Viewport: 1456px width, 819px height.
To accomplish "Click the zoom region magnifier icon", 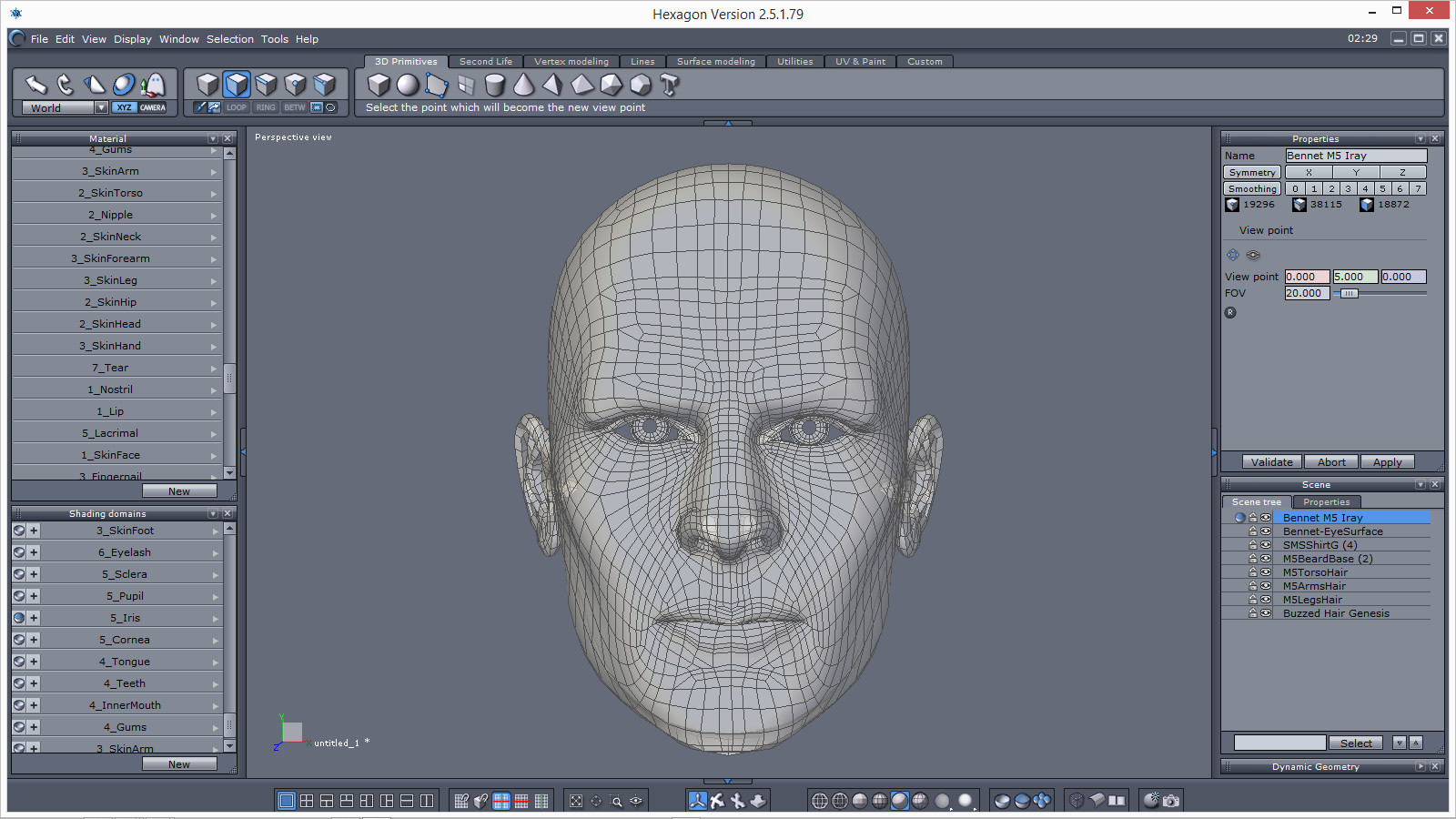I will point(616,801).
